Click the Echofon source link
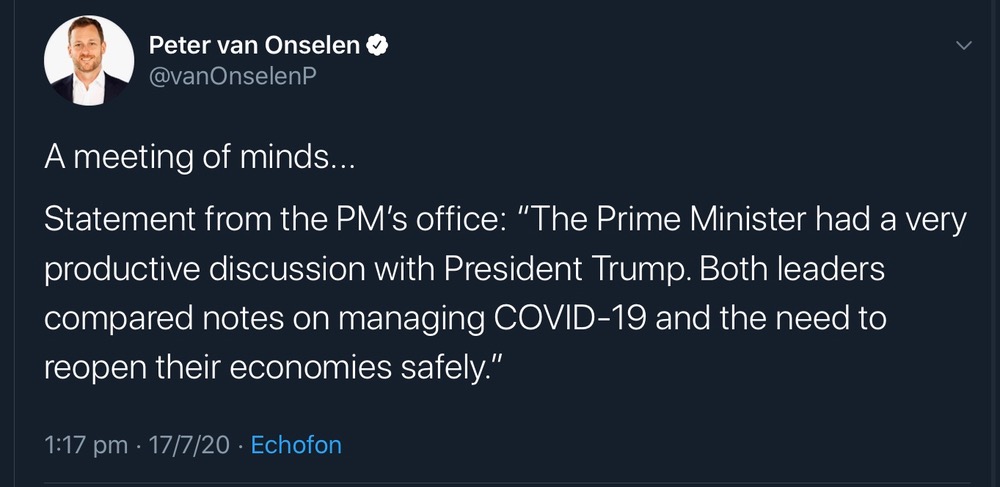Image resolution: width=1000 pixels, height=487 pixels. (x=295, y=445)
